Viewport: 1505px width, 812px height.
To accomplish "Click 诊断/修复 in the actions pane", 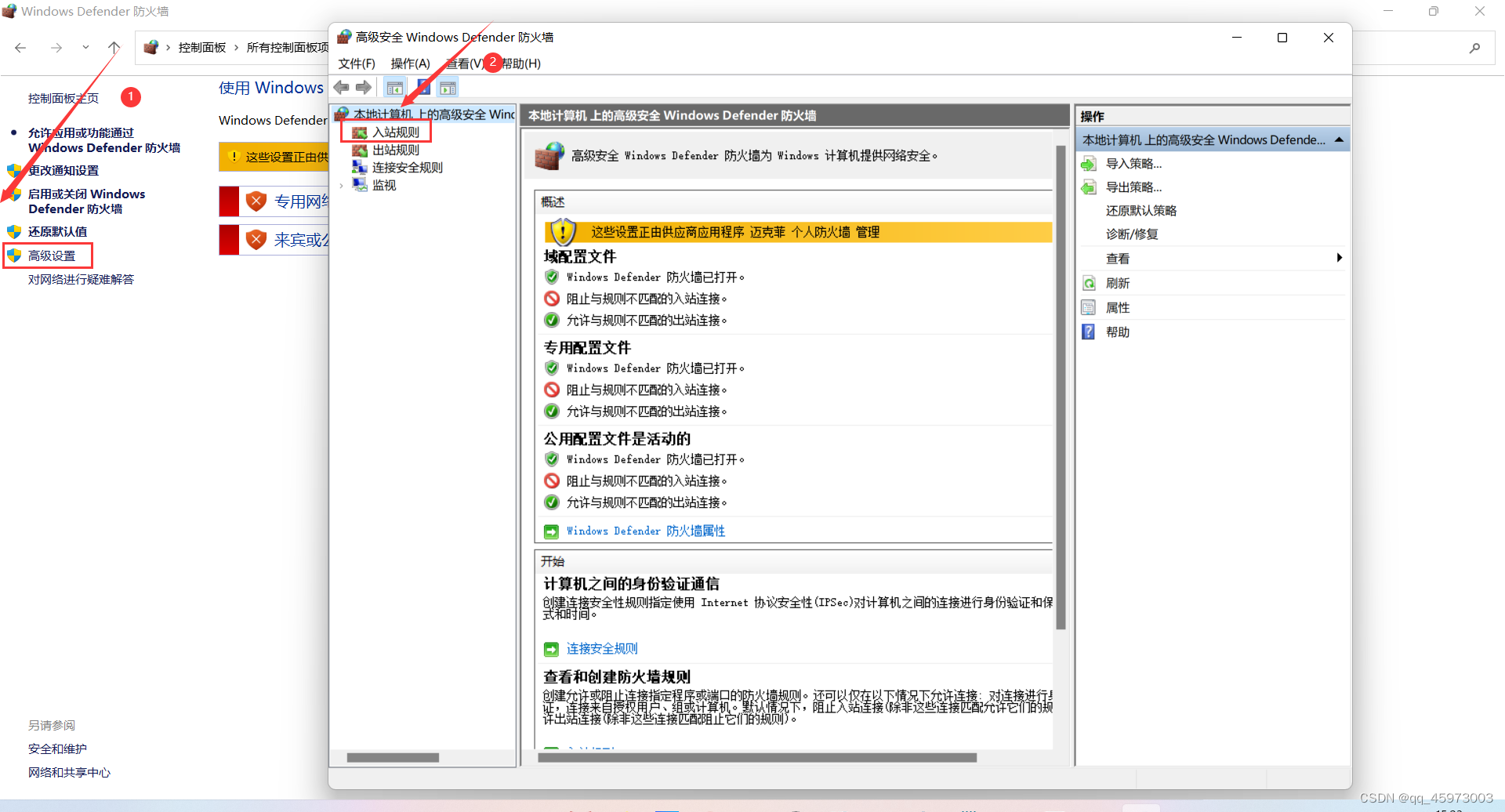I will point(1132,234).
